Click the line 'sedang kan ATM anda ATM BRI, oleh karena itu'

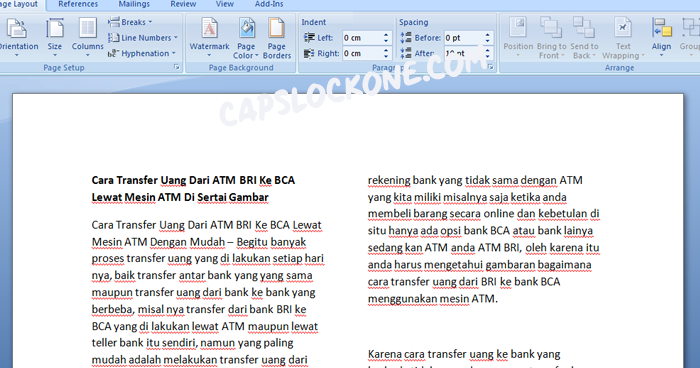point(483,248)
